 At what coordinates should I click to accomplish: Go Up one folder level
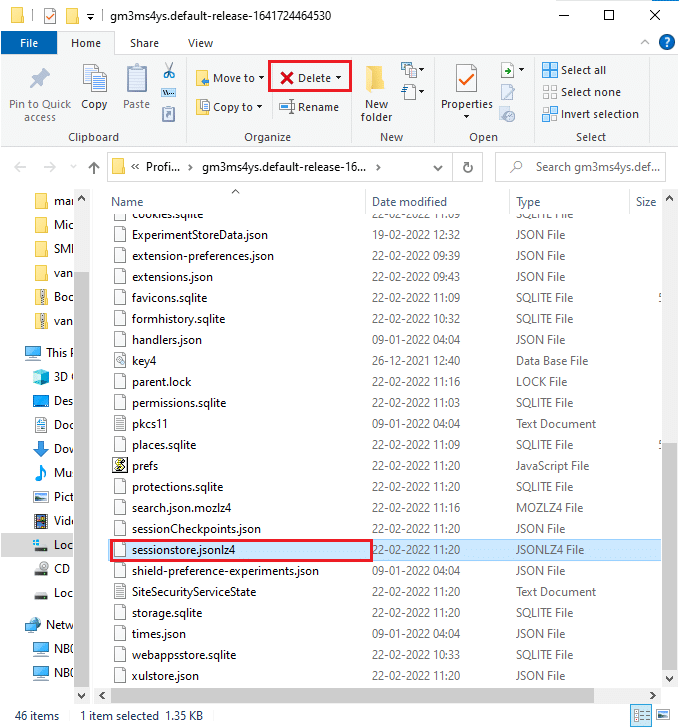coord(94,167)
